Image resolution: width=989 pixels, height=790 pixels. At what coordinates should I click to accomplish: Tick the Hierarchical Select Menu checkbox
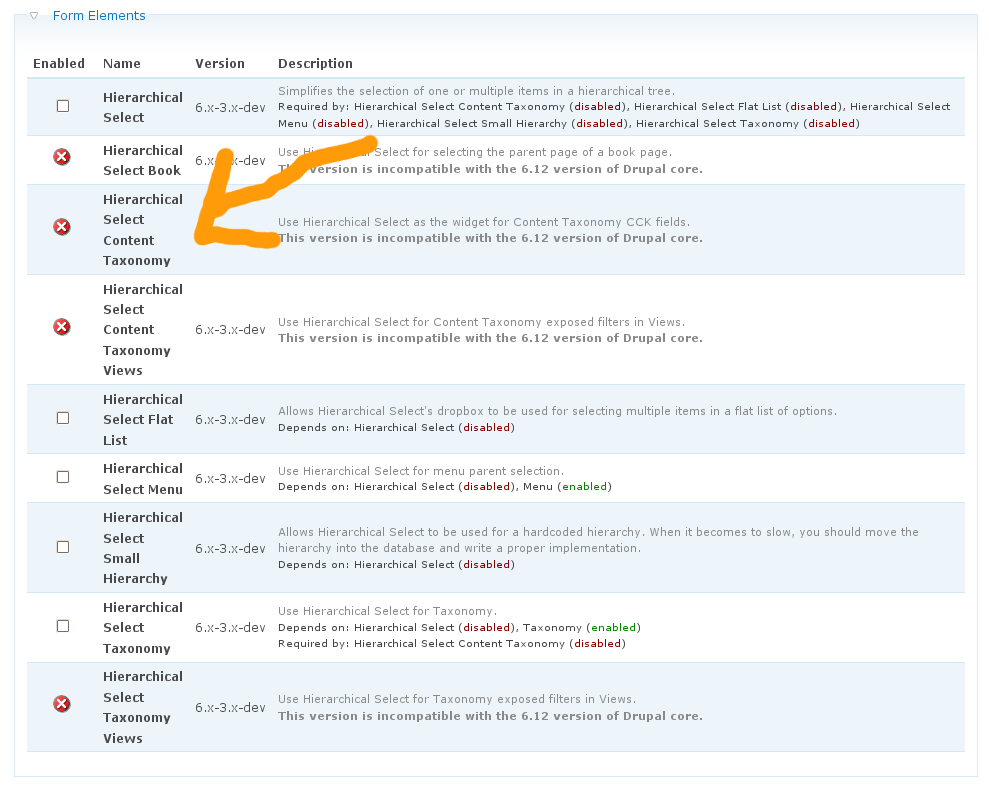[x=63, y=477]
